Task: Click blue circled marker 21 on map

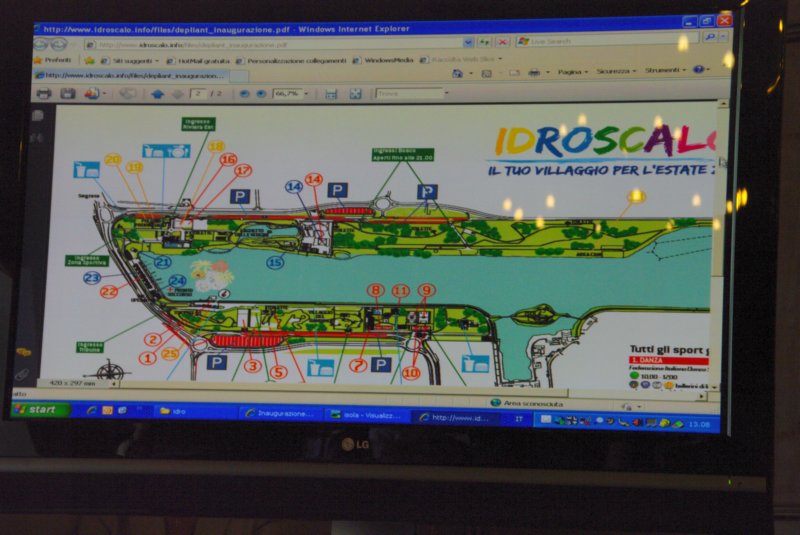Action: pos(162,263)
